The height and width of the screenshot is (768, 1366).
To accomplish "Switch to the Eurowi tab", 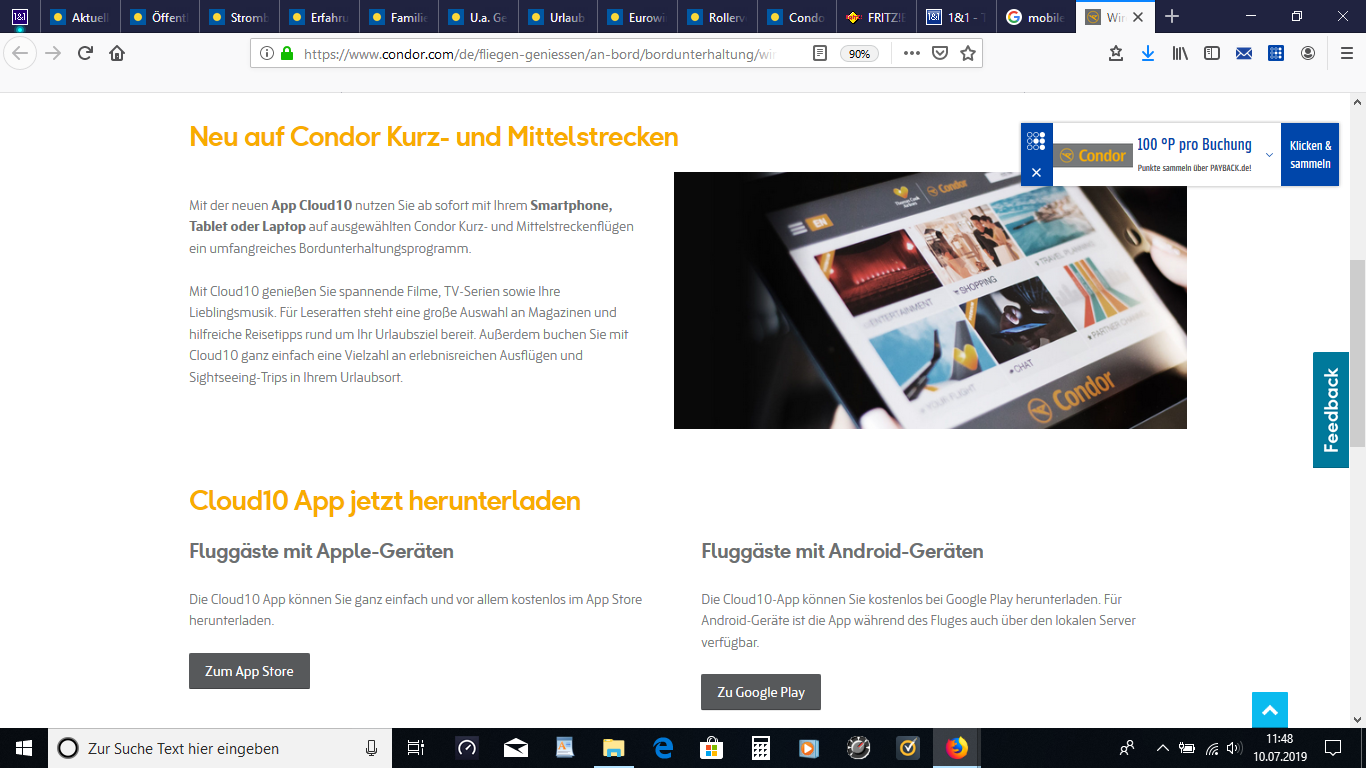I will (x=637, y=17).
